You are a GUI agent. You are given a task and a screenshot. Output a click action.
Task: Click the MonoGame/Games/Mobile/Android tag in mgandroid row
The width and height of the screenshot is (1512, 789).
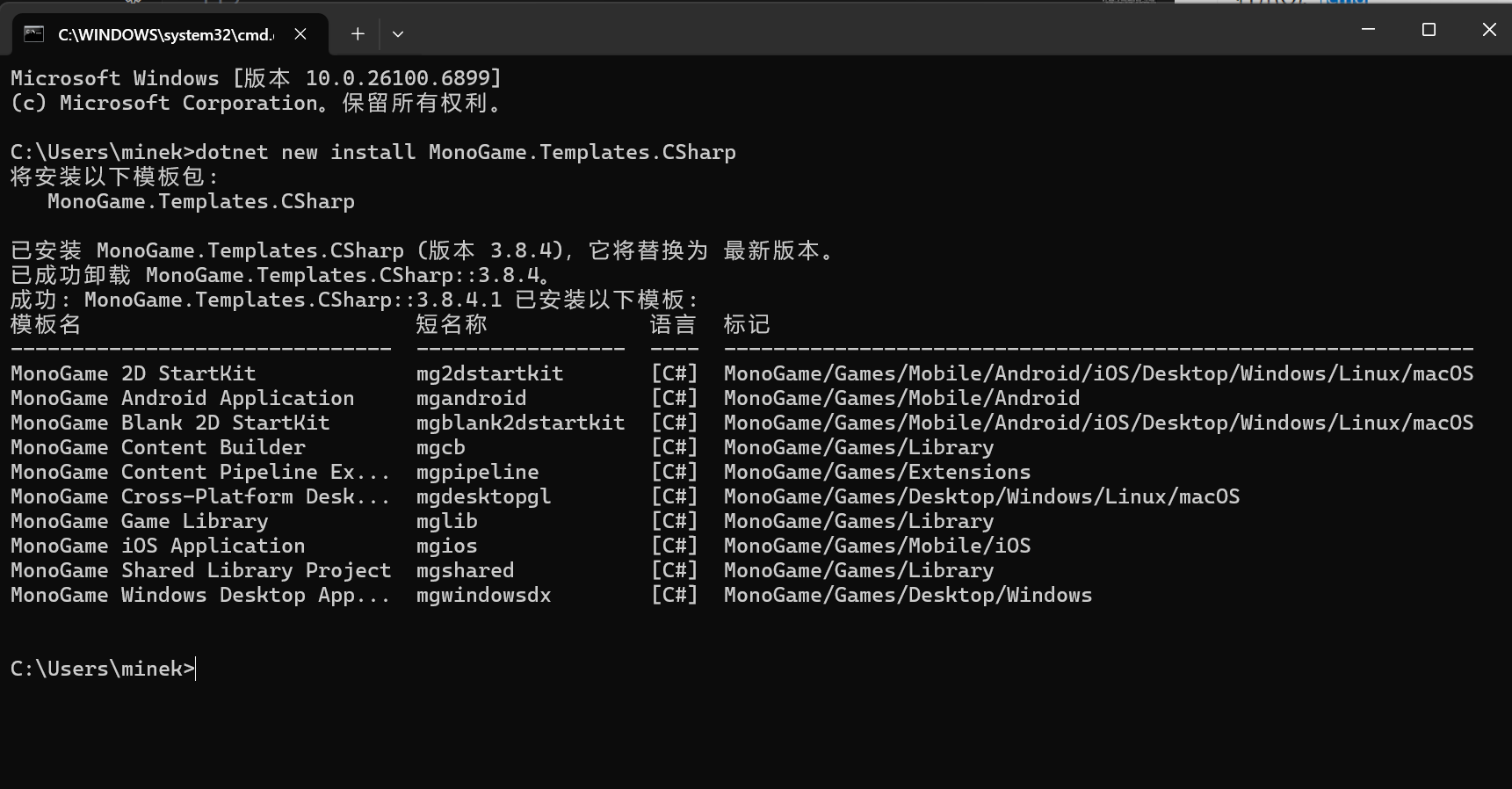902,398
